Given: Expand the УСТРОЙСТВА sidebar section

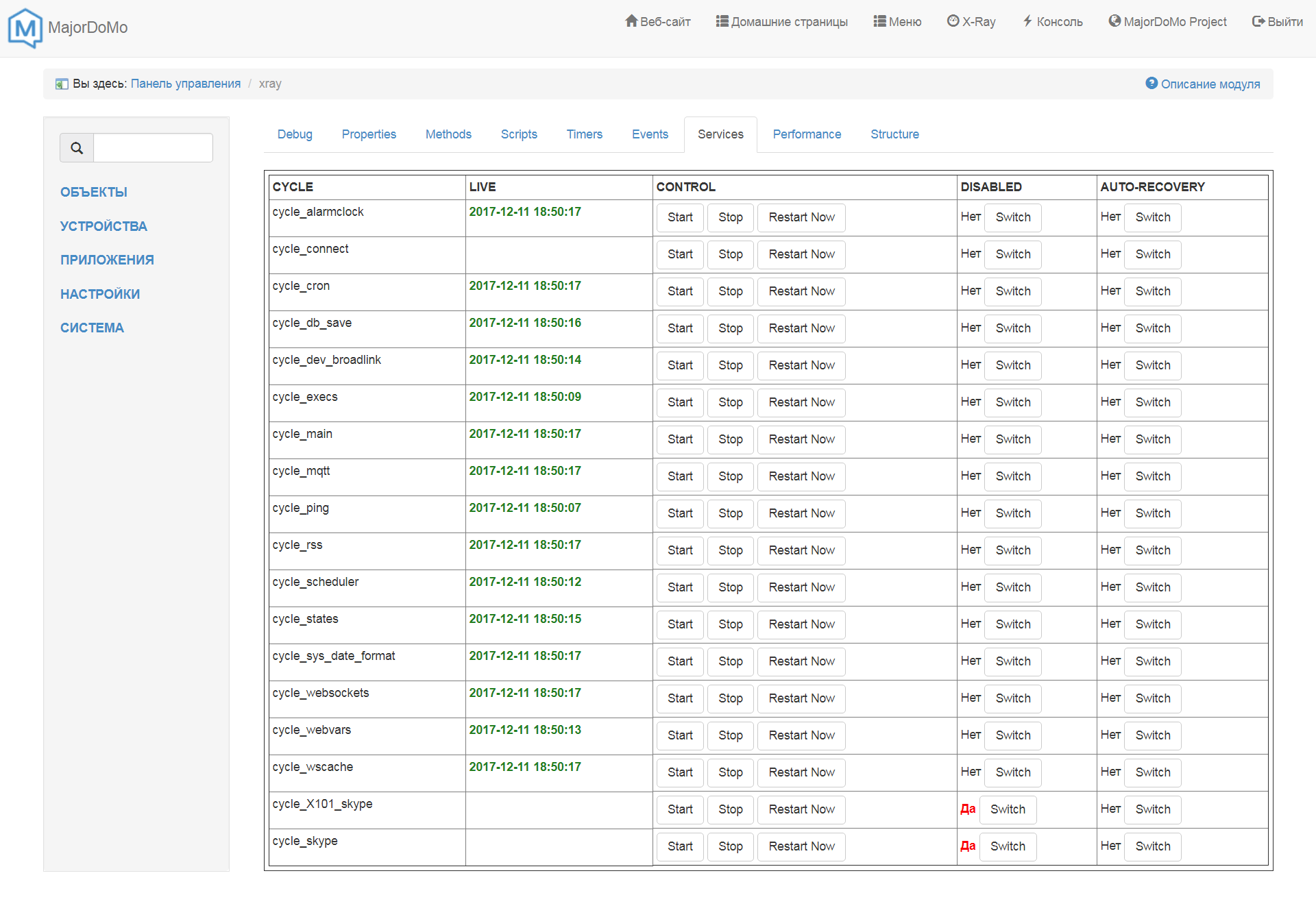Looking at the screenshot, I should click(x=103, y=226).
